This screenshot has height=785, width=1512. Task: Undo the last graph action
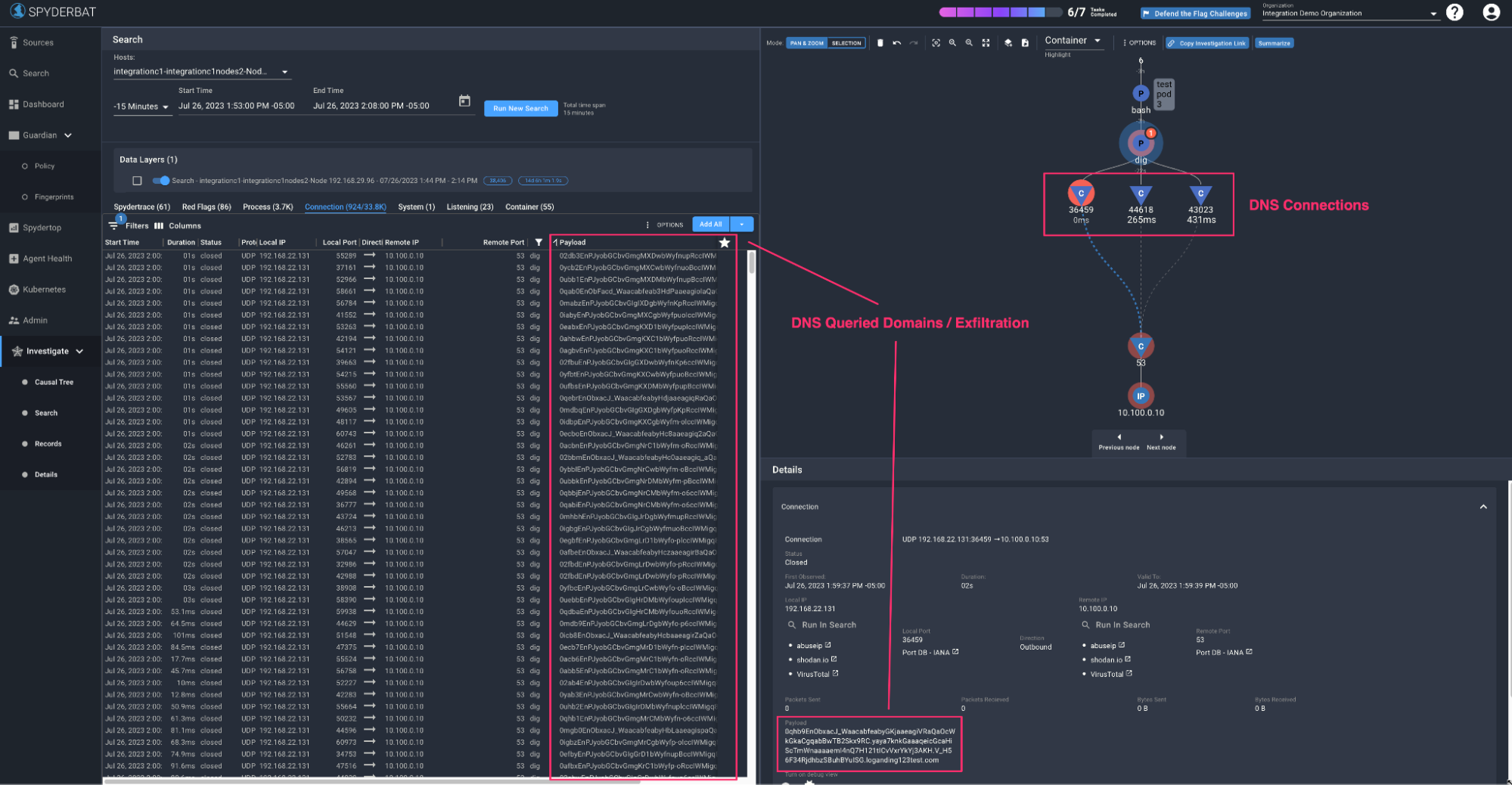[897, 43]
